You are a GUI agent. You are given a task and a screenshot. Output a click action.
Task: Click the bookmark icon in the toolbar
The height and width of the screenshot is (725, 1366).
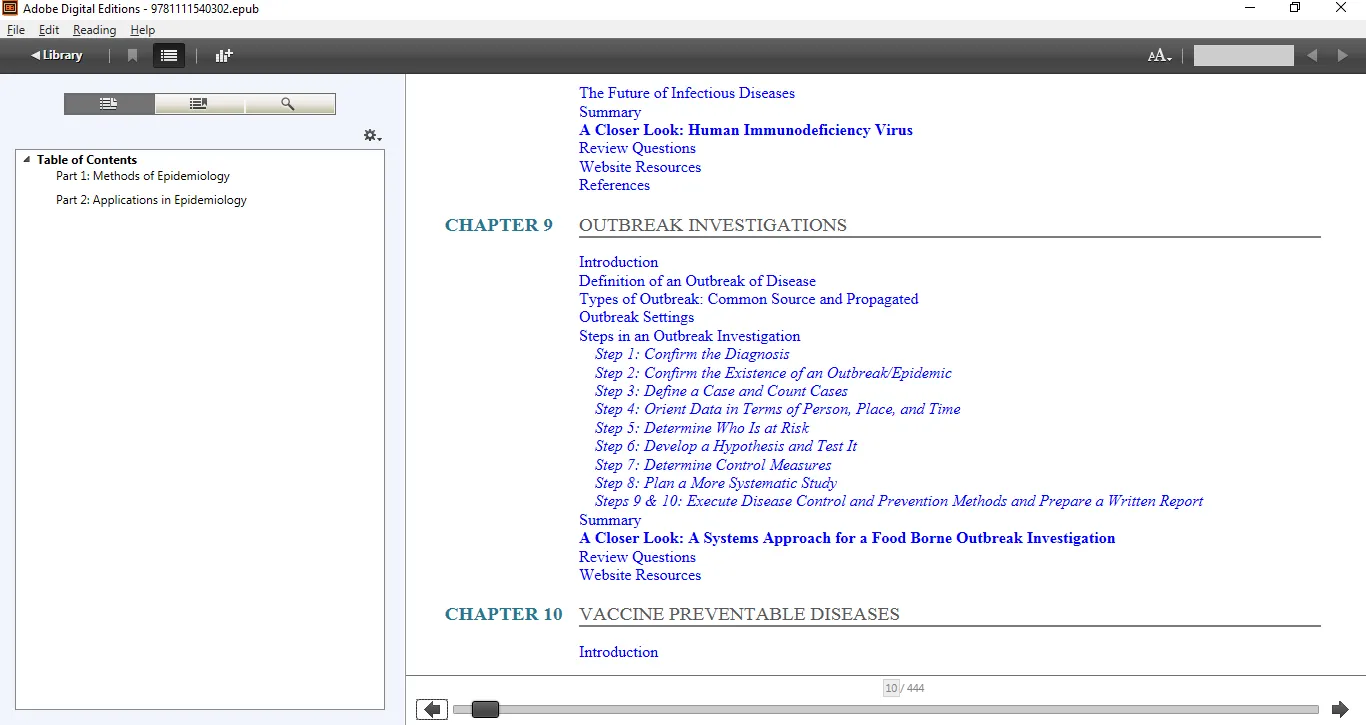coord(132,56)
